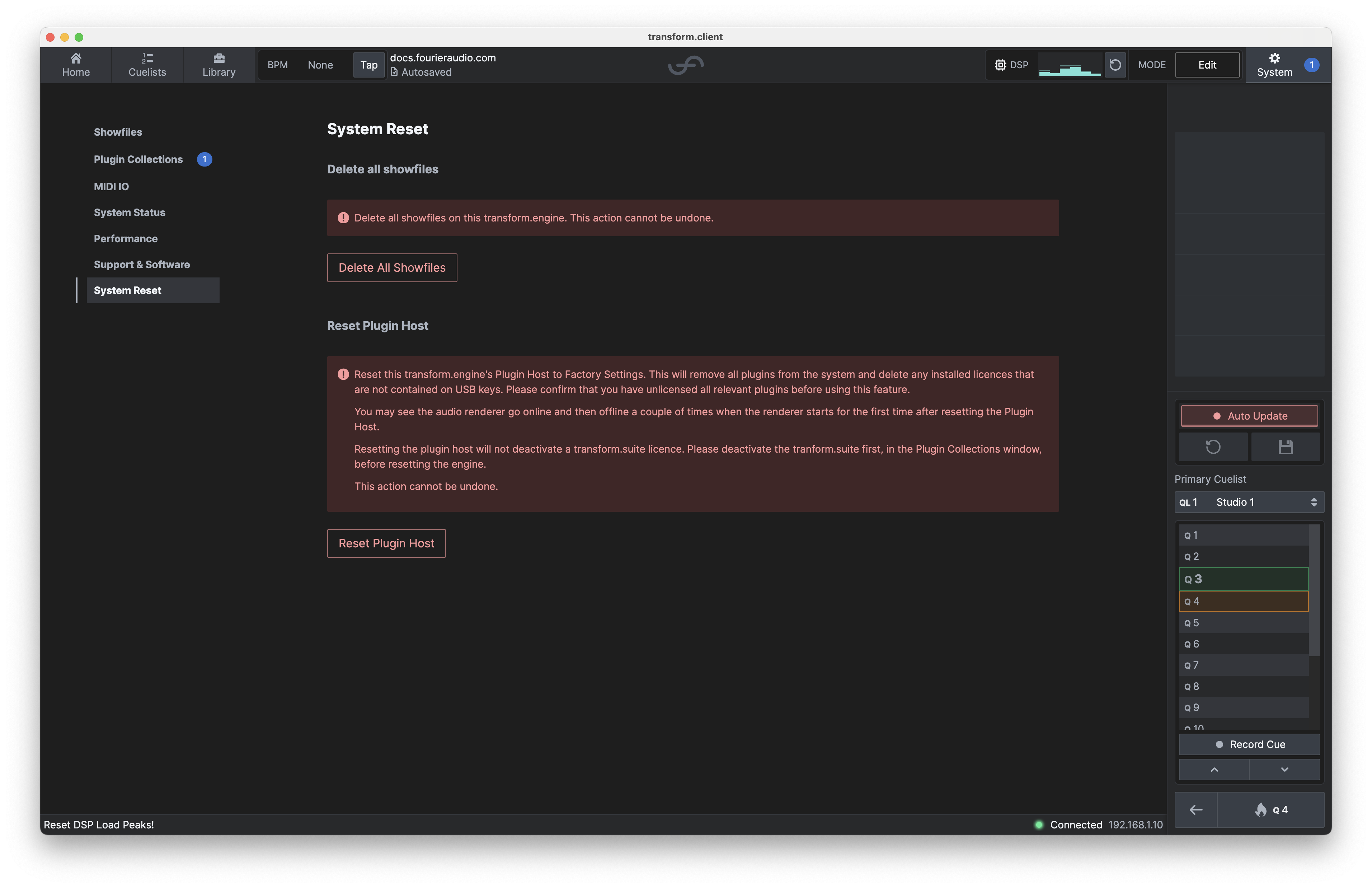Screen dimensions: 1372x888
Task: Click the cue down chevron
Action: click(x=1284, y=770)
